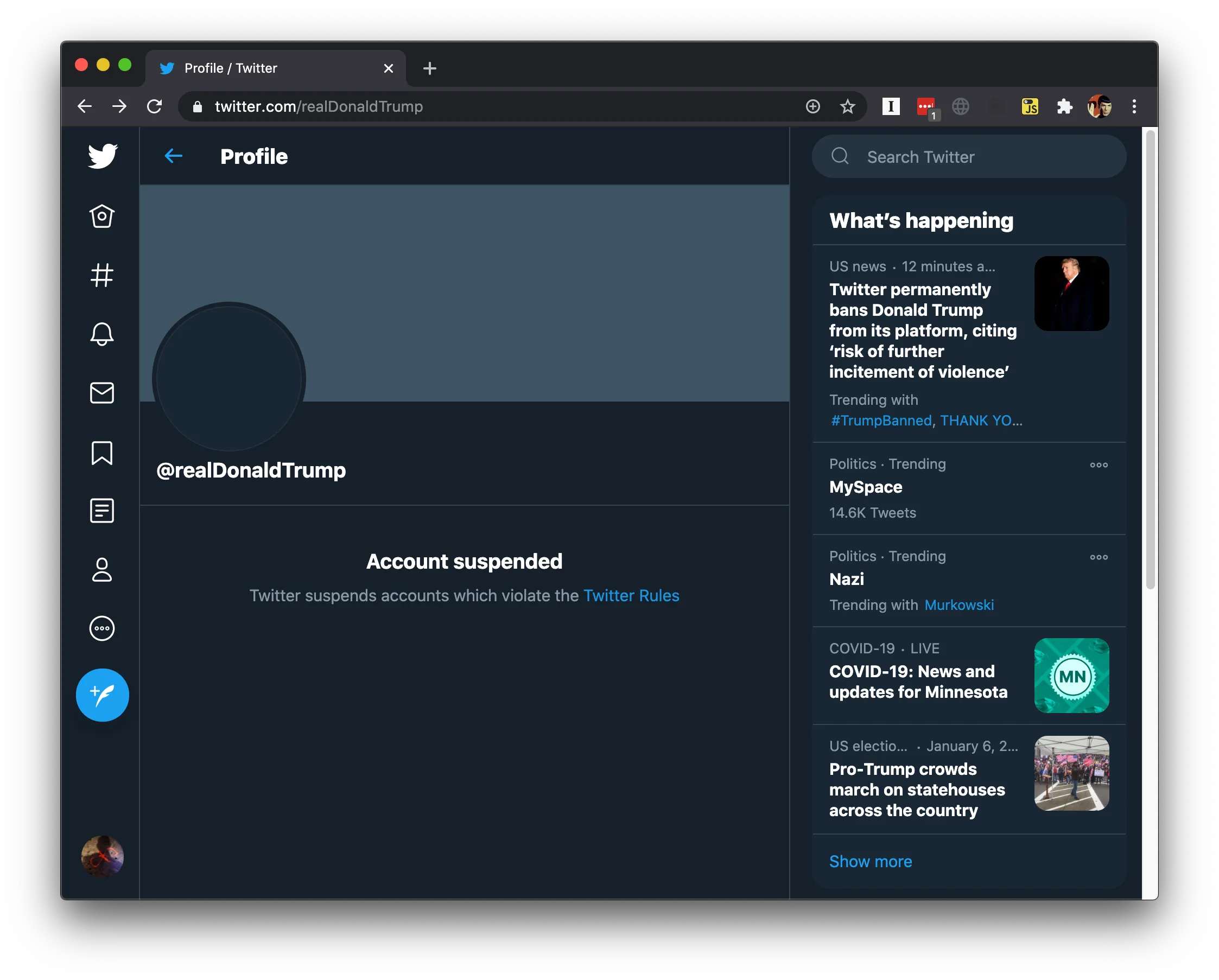Open the Lists icon
Screen dimensions: 1219x980
(102, 511)
